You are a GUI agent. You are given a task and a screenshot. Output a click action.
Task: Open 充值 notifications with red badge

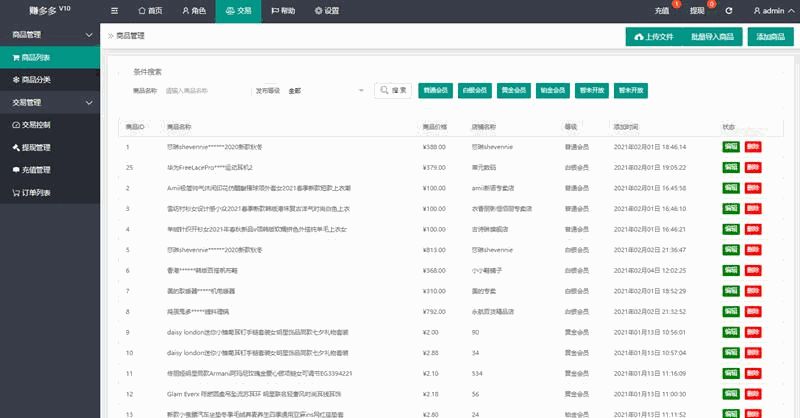(663, 11)
